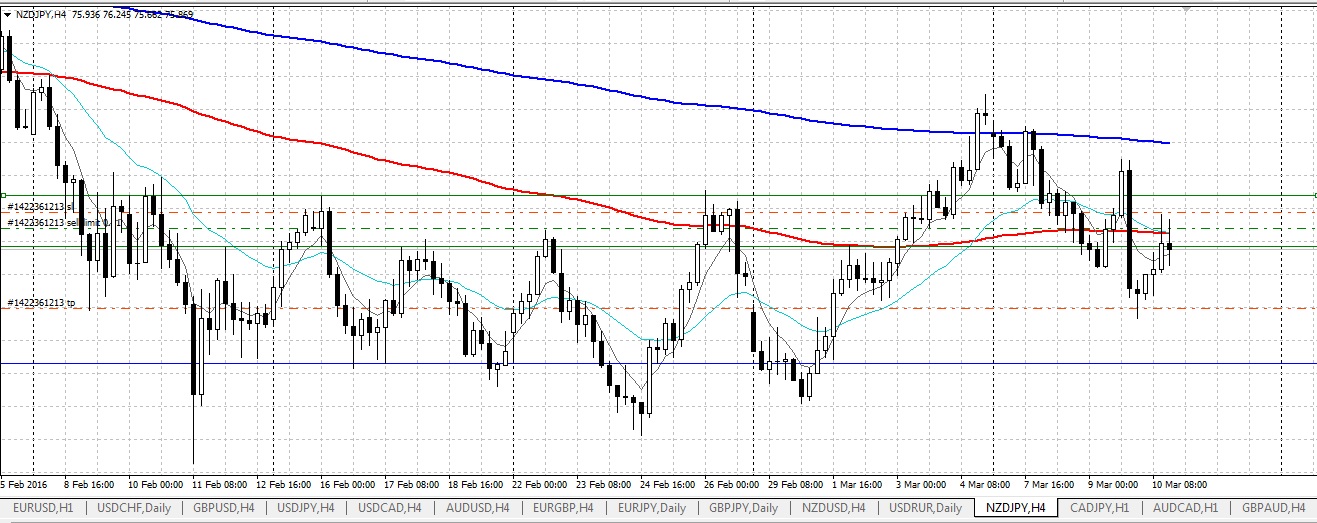
Task: Select the GBPAUD,H4 chart tab
Action: point(1273,508)
